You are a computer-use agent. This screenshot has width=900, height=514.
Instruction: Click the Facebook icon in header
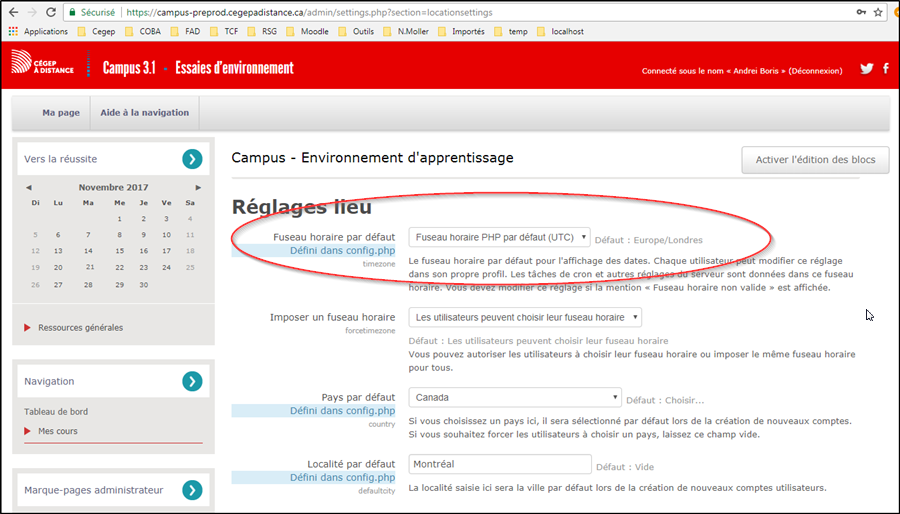click(x=885, y=69)
